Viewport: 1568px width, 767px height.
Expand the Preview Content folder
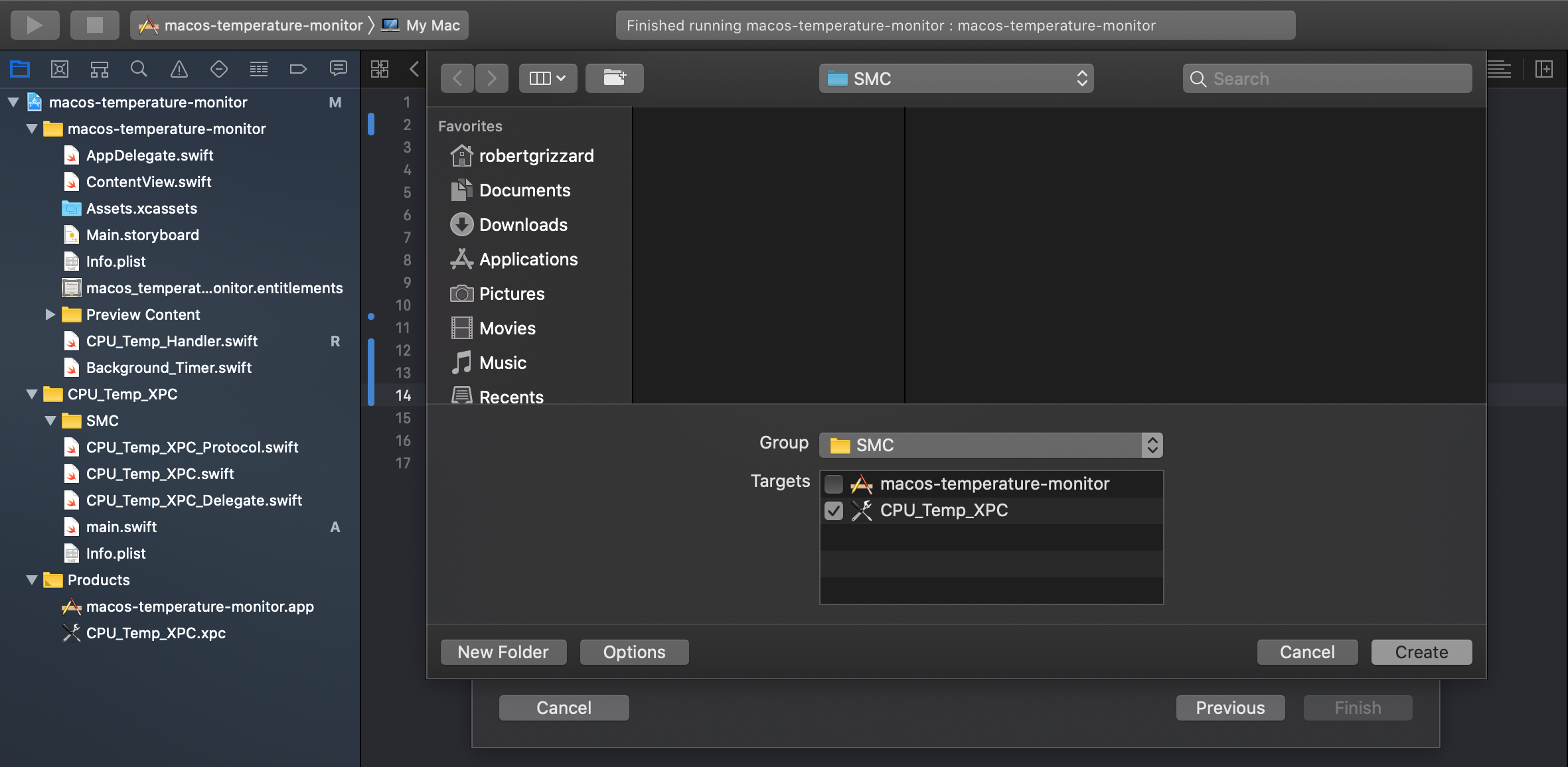pyautogui.click(x=50, y=314)
